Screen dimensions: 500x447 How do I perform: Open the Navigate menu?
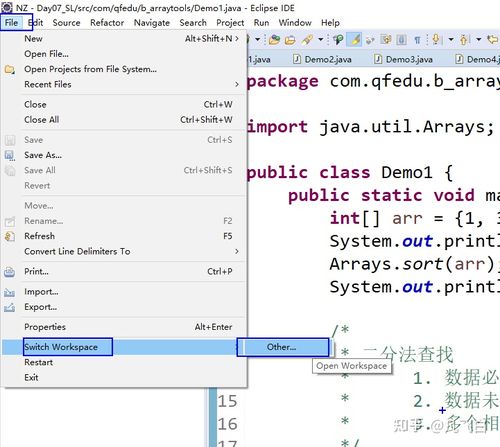[152, 23]
